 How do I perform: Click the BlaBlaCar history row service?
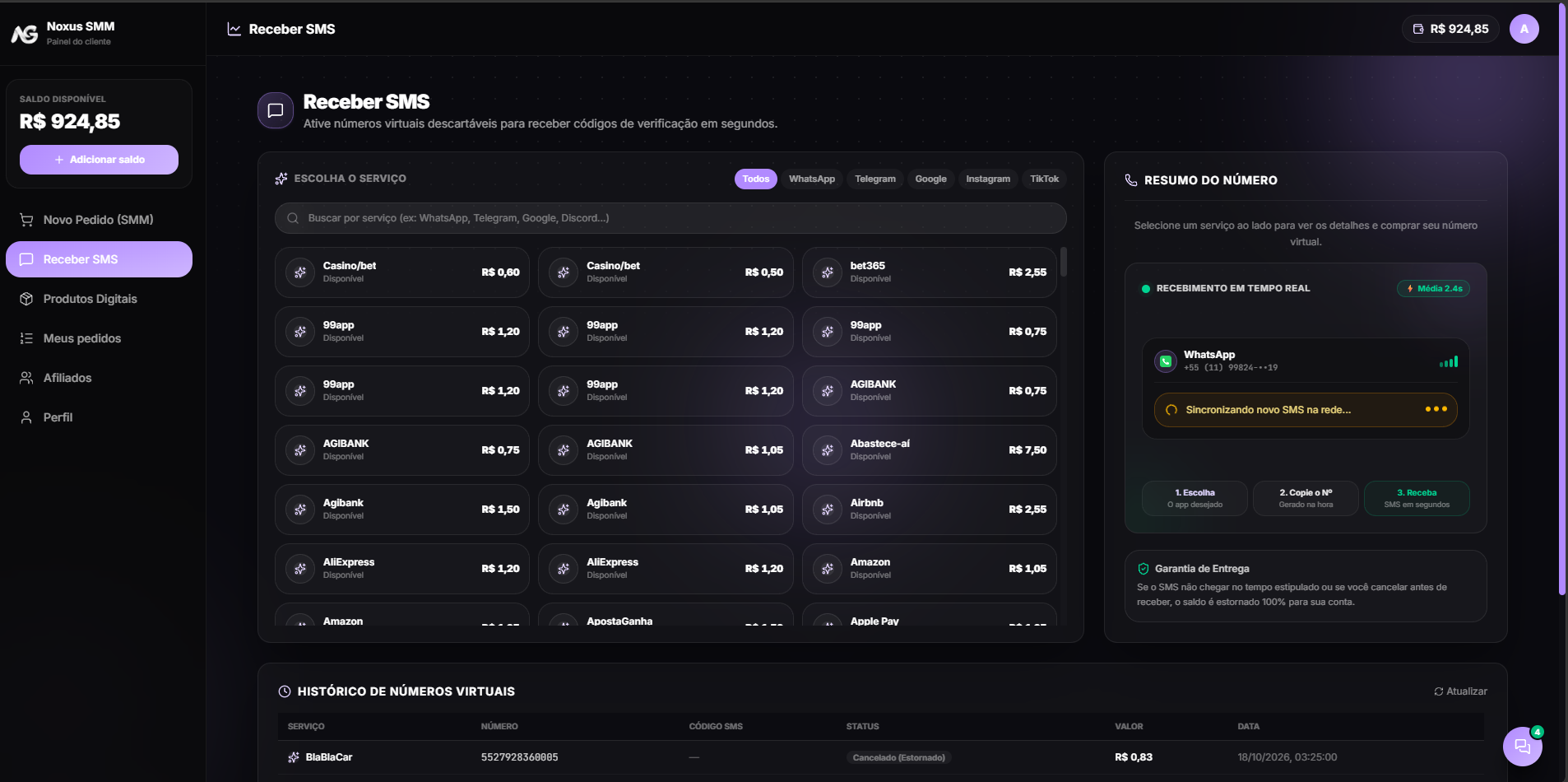(x=320, y=757)
